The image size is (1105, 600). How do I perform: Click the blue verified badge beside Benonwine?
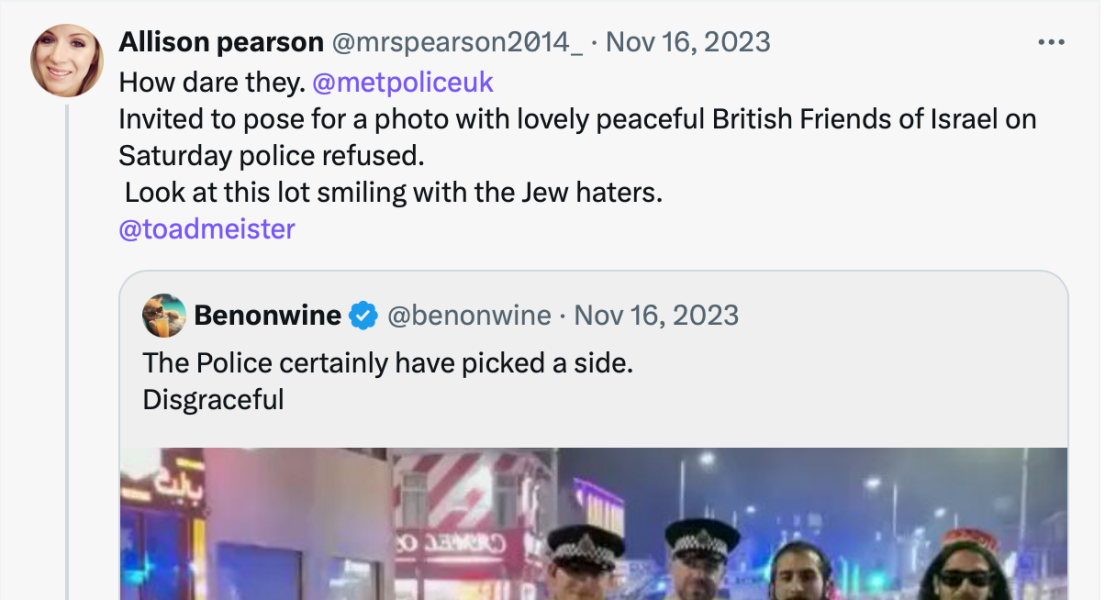[x=363, y=317]
